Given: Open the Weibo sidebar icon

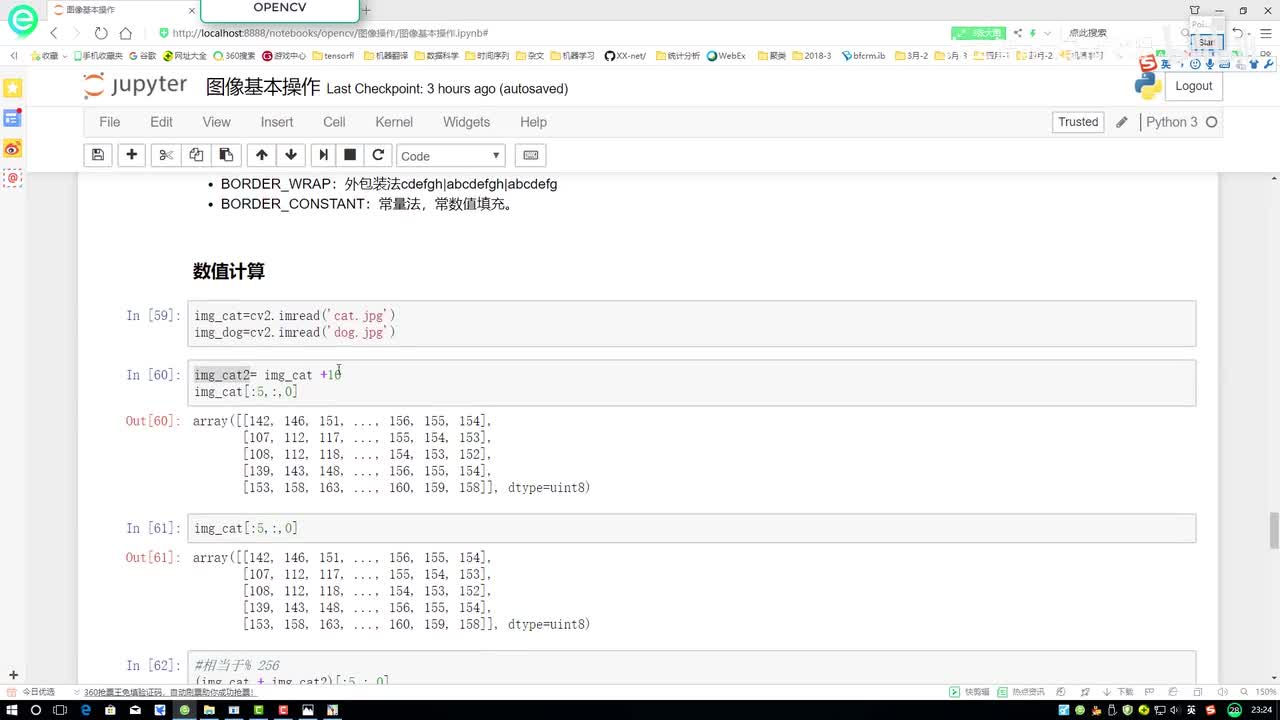Looking at the screenshot, I should click(x=12, y=149).
